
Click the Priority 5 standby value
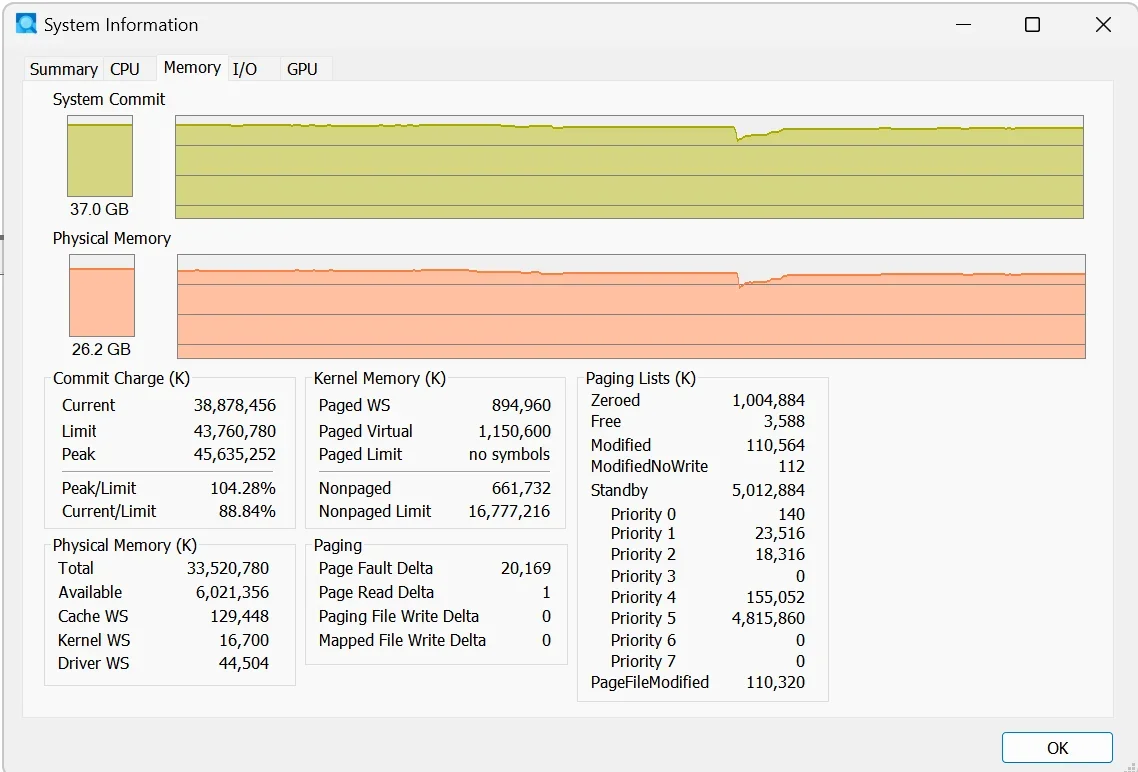coord(768,619)
